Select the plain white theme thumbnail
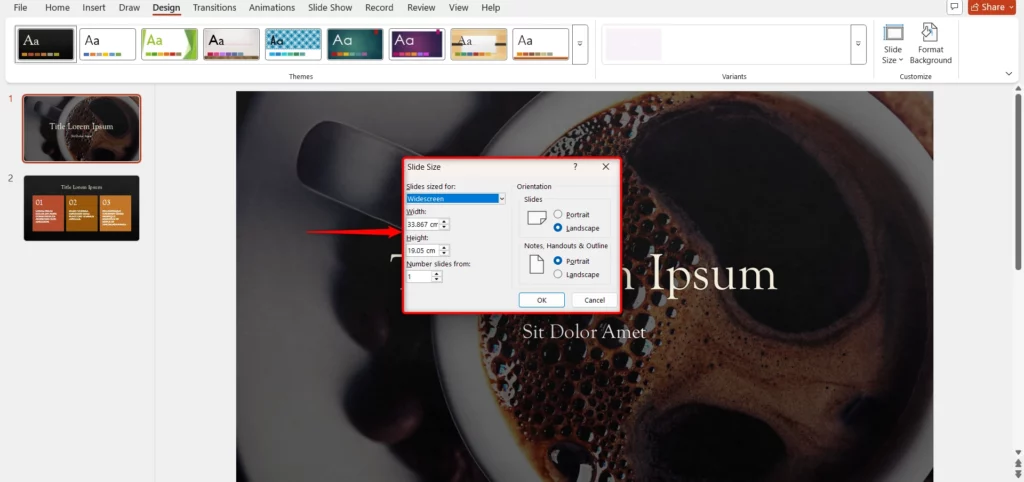 coord(108,44)
